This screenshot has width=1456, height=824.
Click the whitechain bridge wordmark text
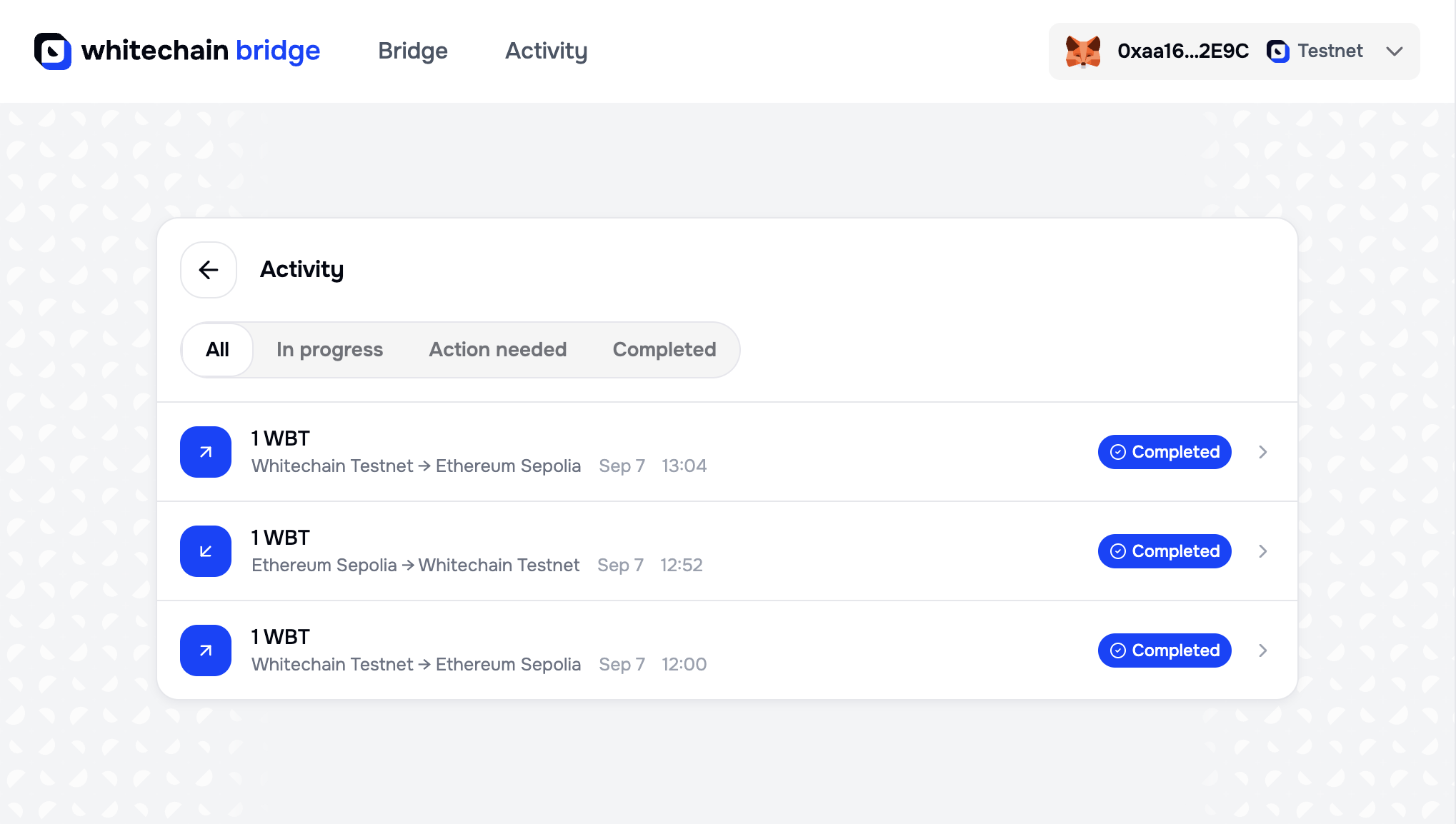(201, 51)
